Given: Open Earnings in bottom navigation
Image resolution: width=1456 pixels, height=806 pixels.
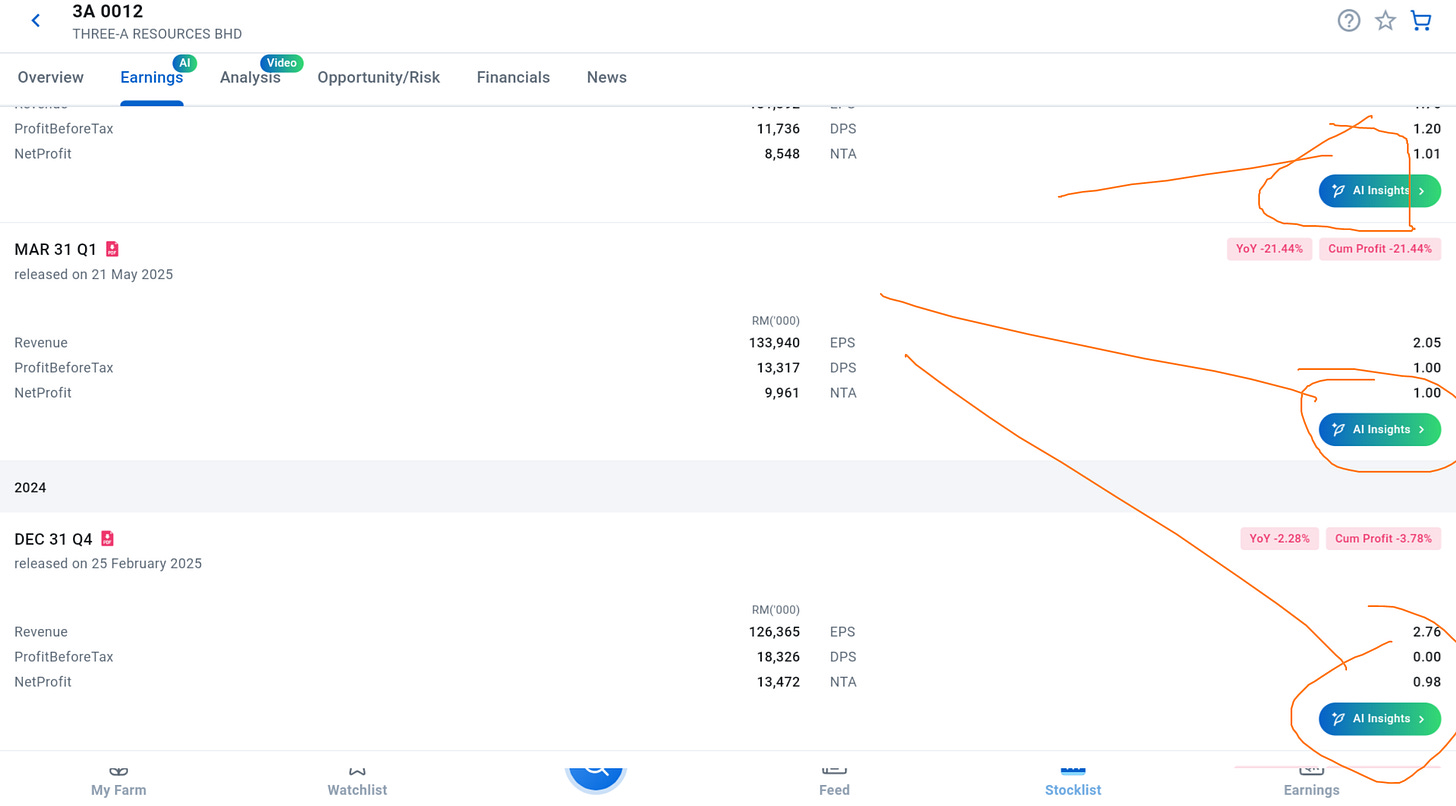Looking at the screenshot, I should click(1311, 782).
